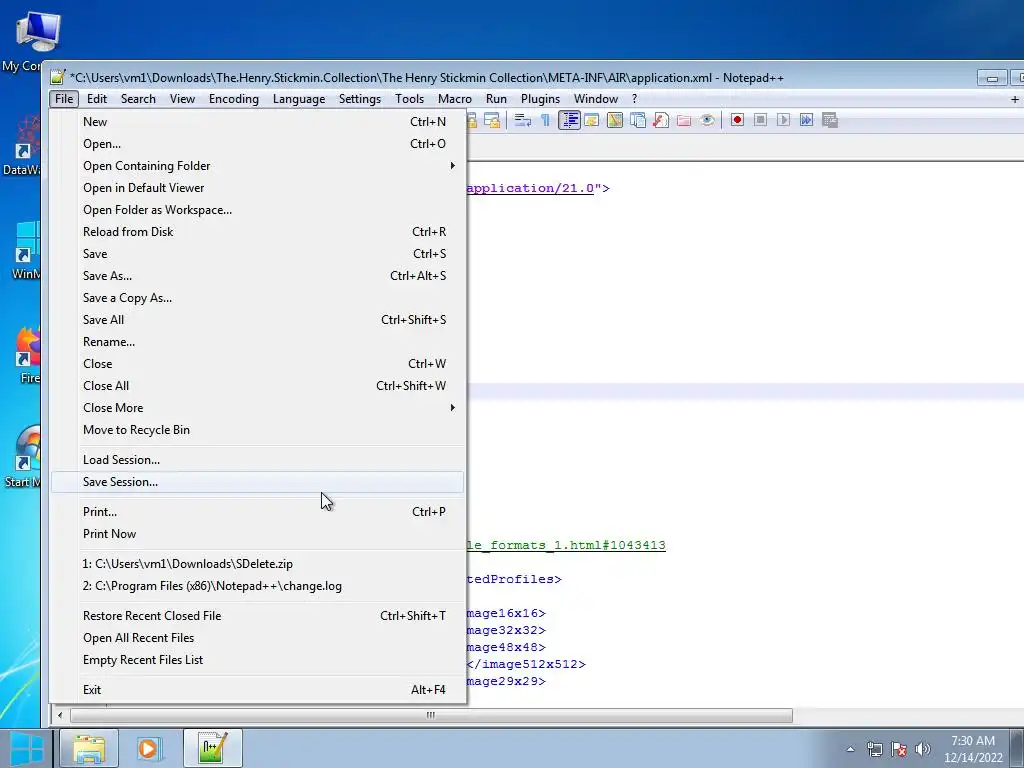This screenshot has height=768, width=1024.
Task: Choose Save Session...
Action: pos(257,482)
